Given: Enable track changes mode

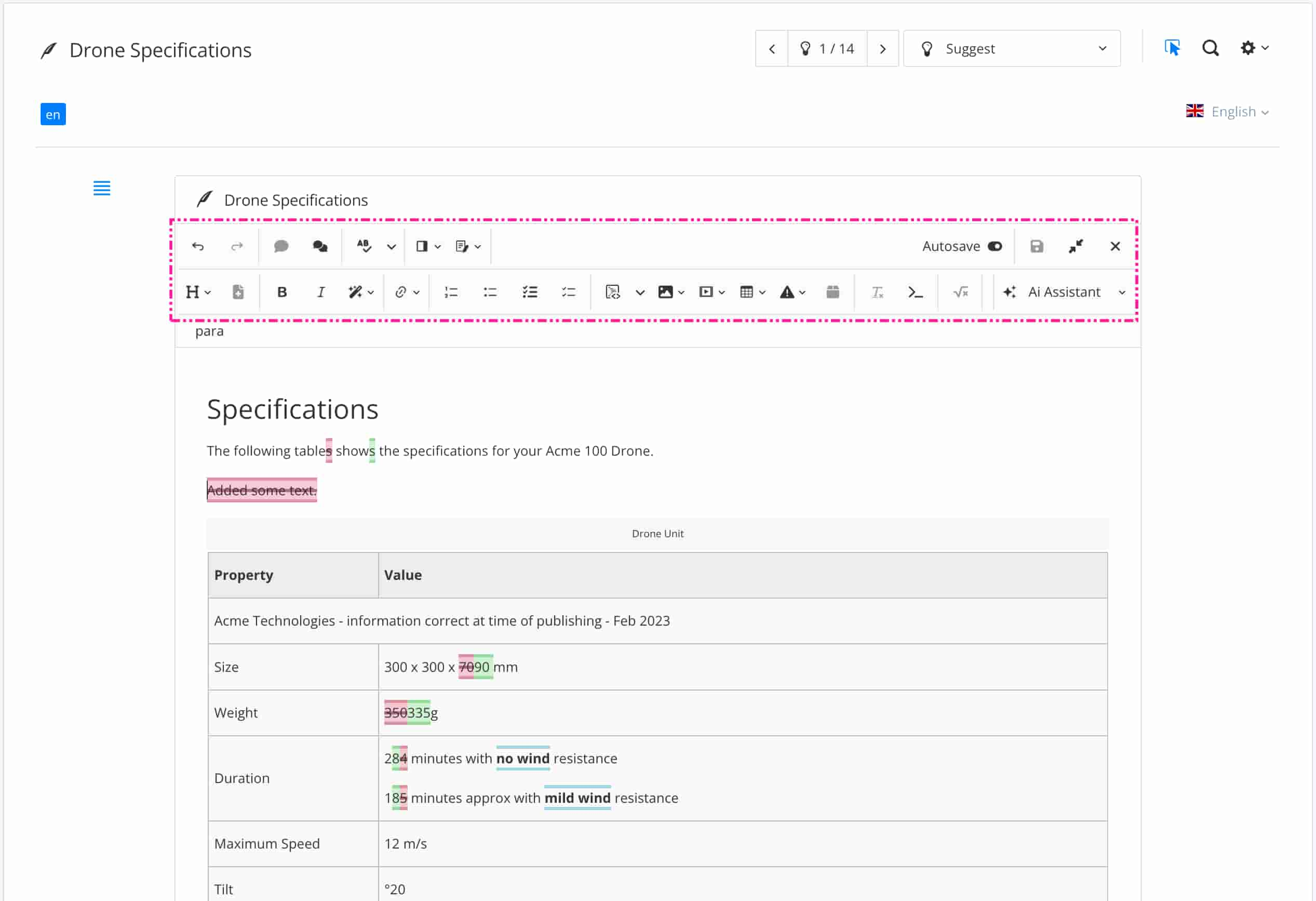Looking at the screenshot, I should coord(363,246).
